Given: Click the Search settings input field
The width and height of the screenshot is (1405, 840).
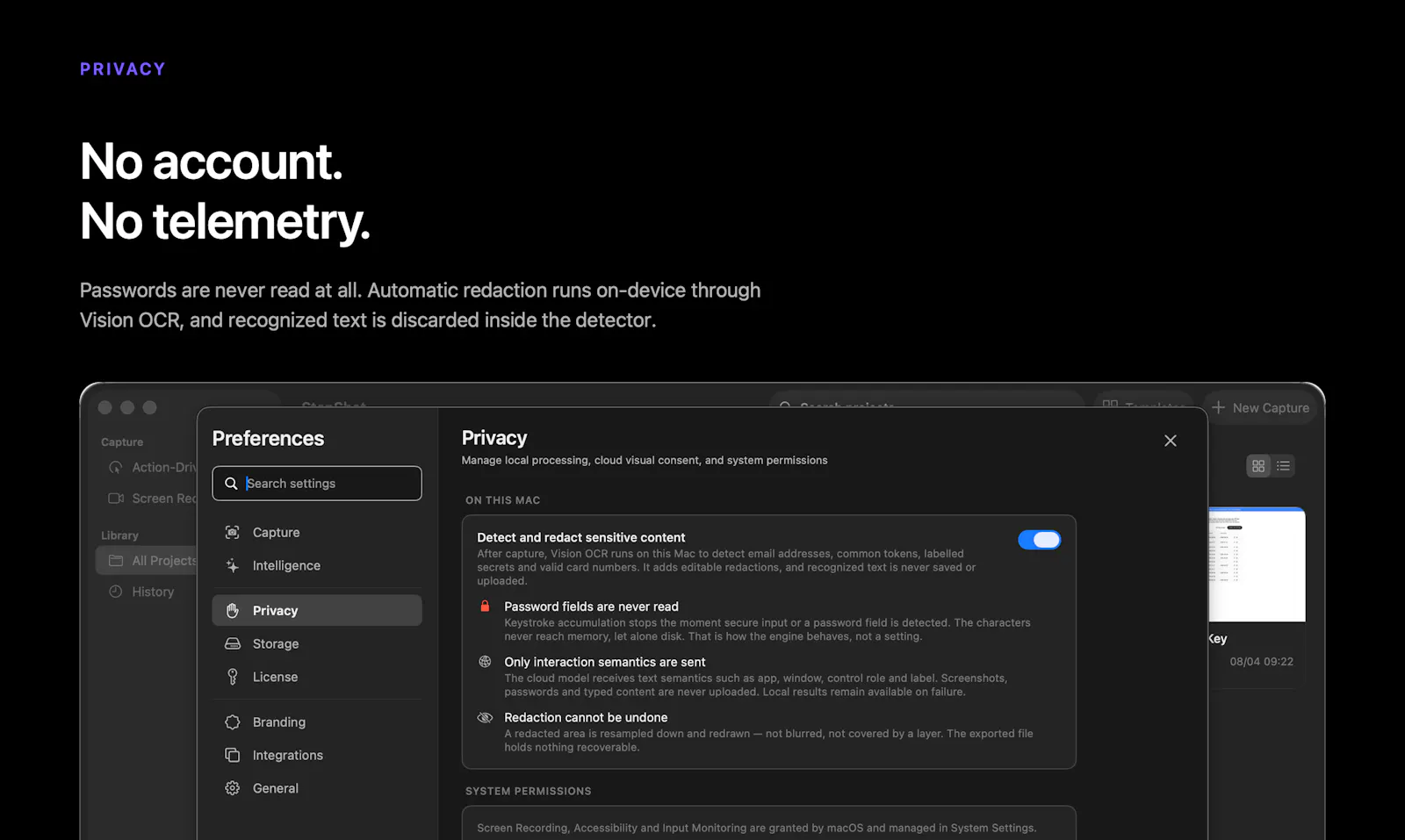Looking at the screenshot, I should pos(316,484).
